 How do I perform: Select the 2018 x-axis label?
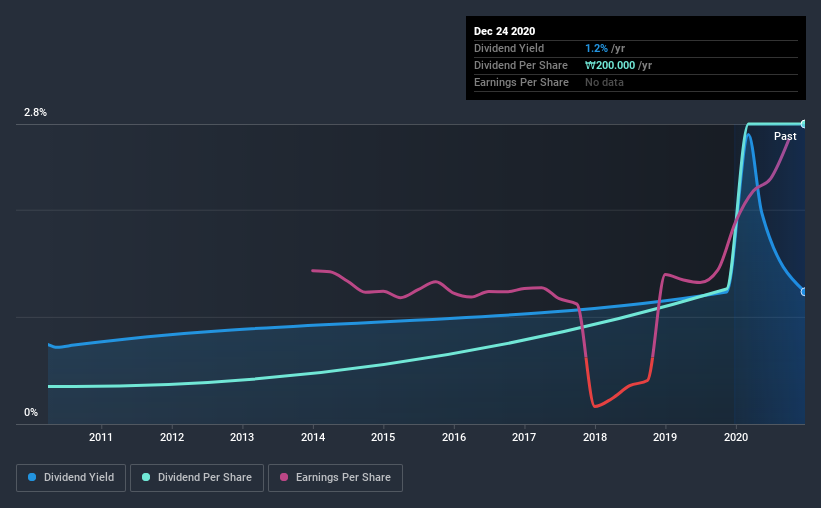pos(595,437)
